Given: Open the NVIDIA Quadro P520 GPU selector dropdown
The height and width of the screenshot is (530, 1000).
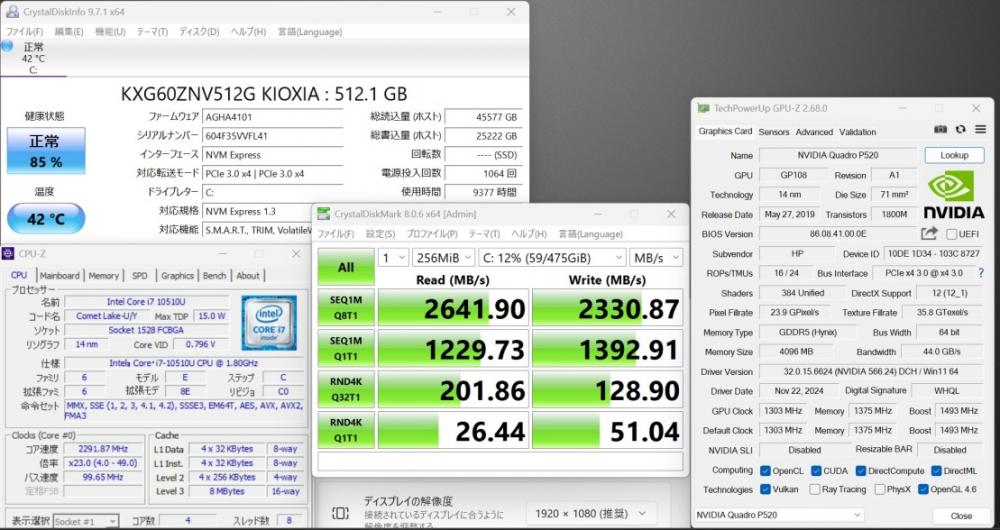Looking at the screenshot, I should pos(779,515).
